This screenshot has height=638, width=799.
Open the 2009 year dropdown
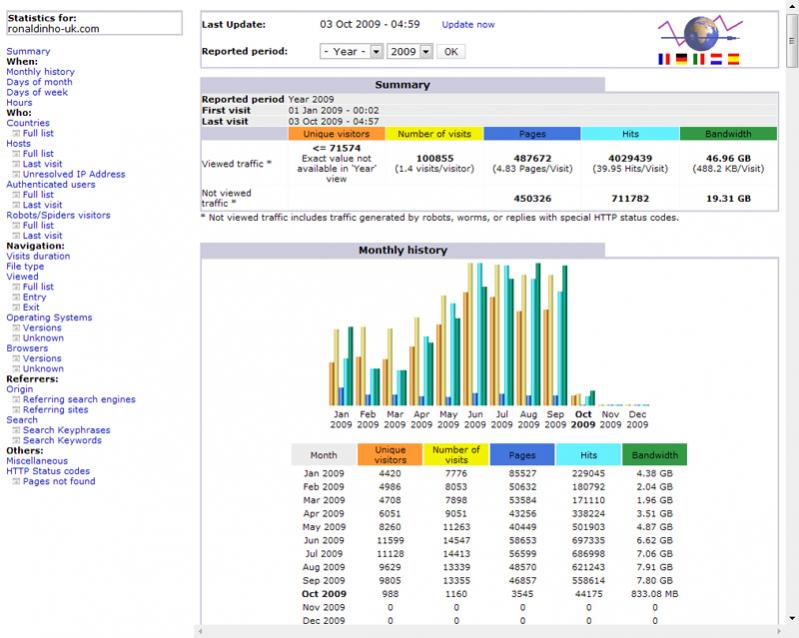coord(410,51)
